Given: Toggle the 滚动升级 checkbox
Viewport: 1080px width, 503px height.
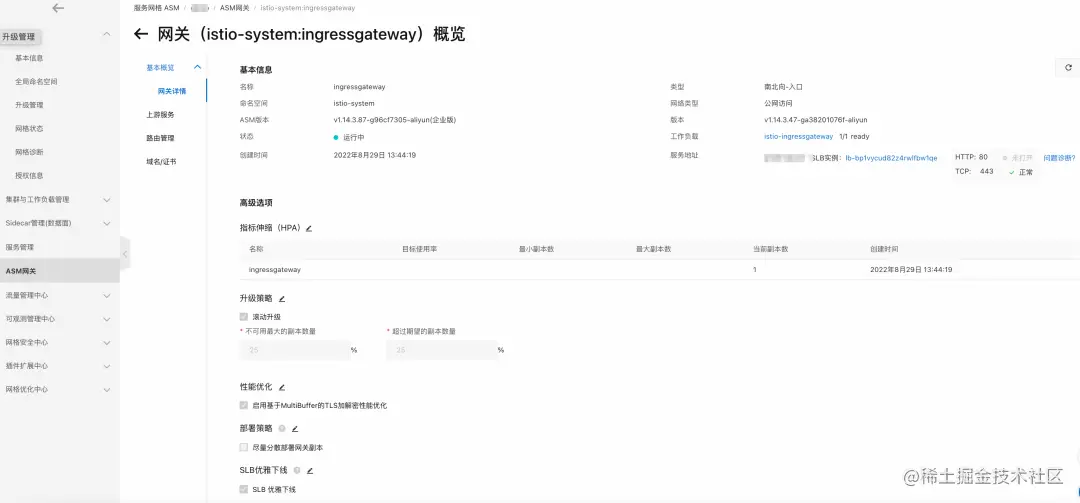Looking at the screenshot, I should [243, 317].
